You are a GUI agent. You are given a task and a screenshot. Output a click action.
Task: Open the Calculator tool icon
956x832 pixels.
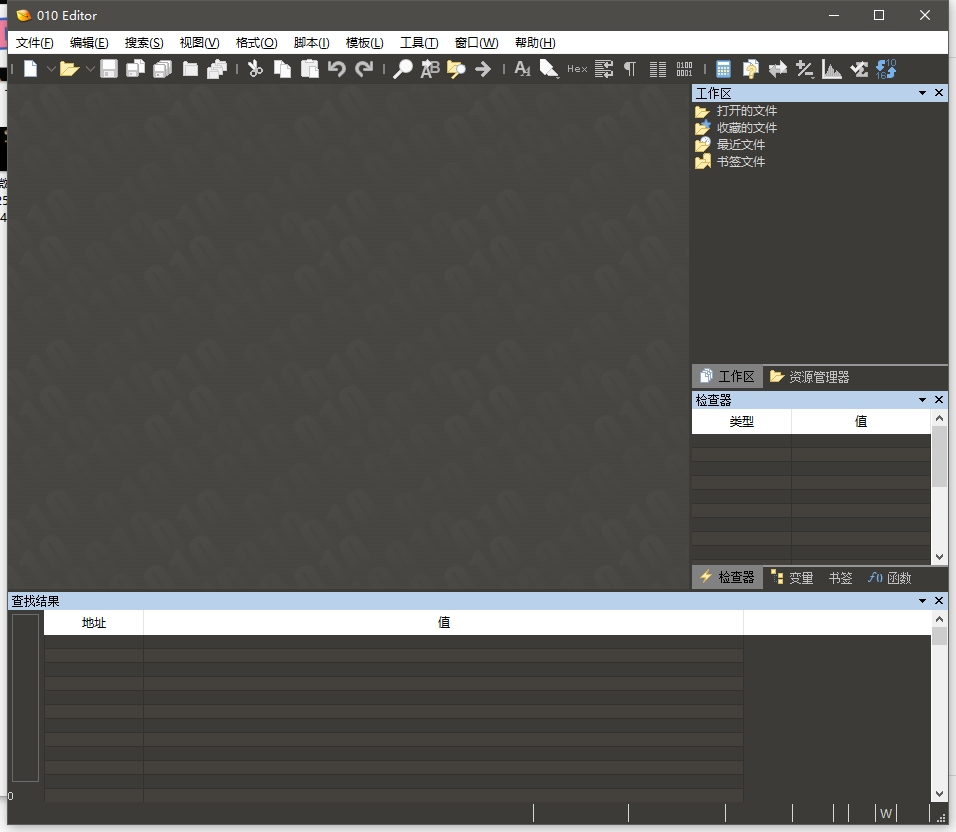pos(723,69)
